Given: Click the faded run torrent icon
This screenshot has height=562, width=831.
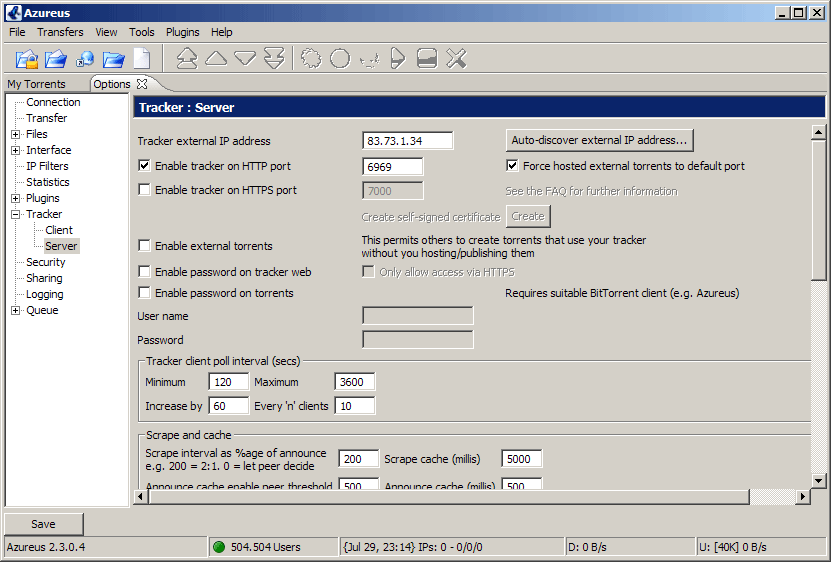Looking at the screenshot, I should (x=369, y=59).
